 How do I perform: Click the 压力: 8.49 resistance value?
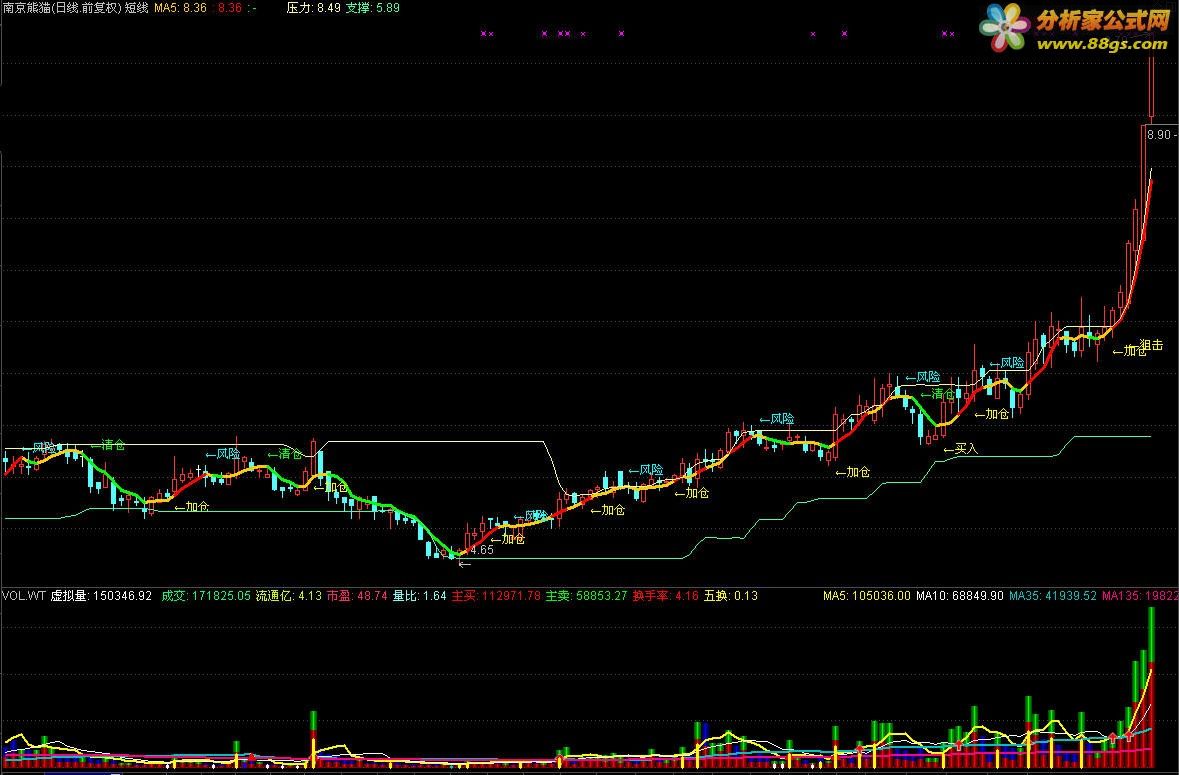pos(314,8)
